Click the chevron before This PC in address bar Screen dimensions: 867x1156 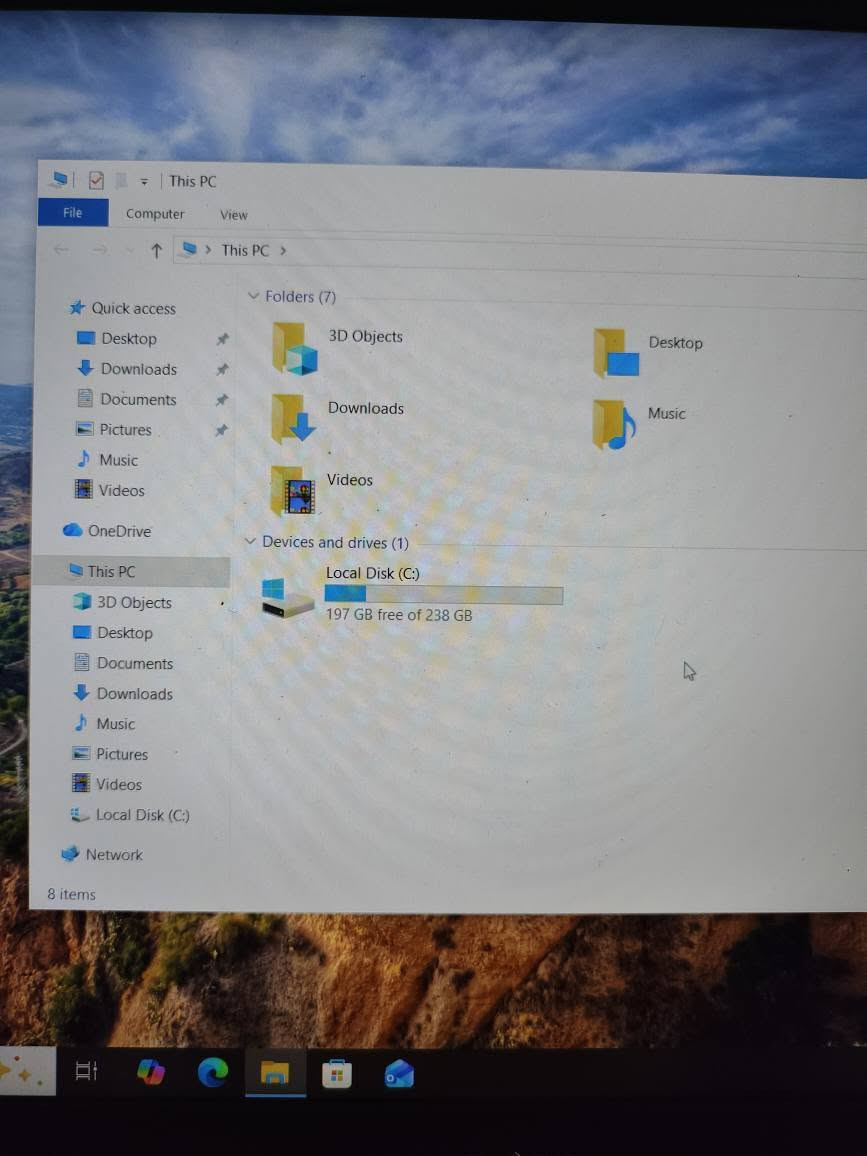[x=208, y=250]
